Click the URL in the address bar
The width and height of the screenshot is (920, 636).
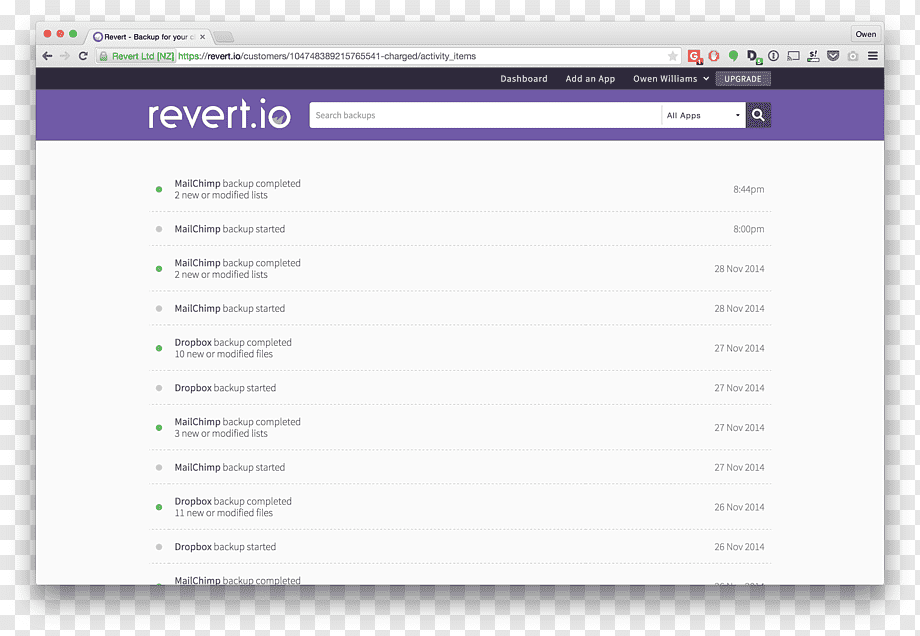pos(327,56)
